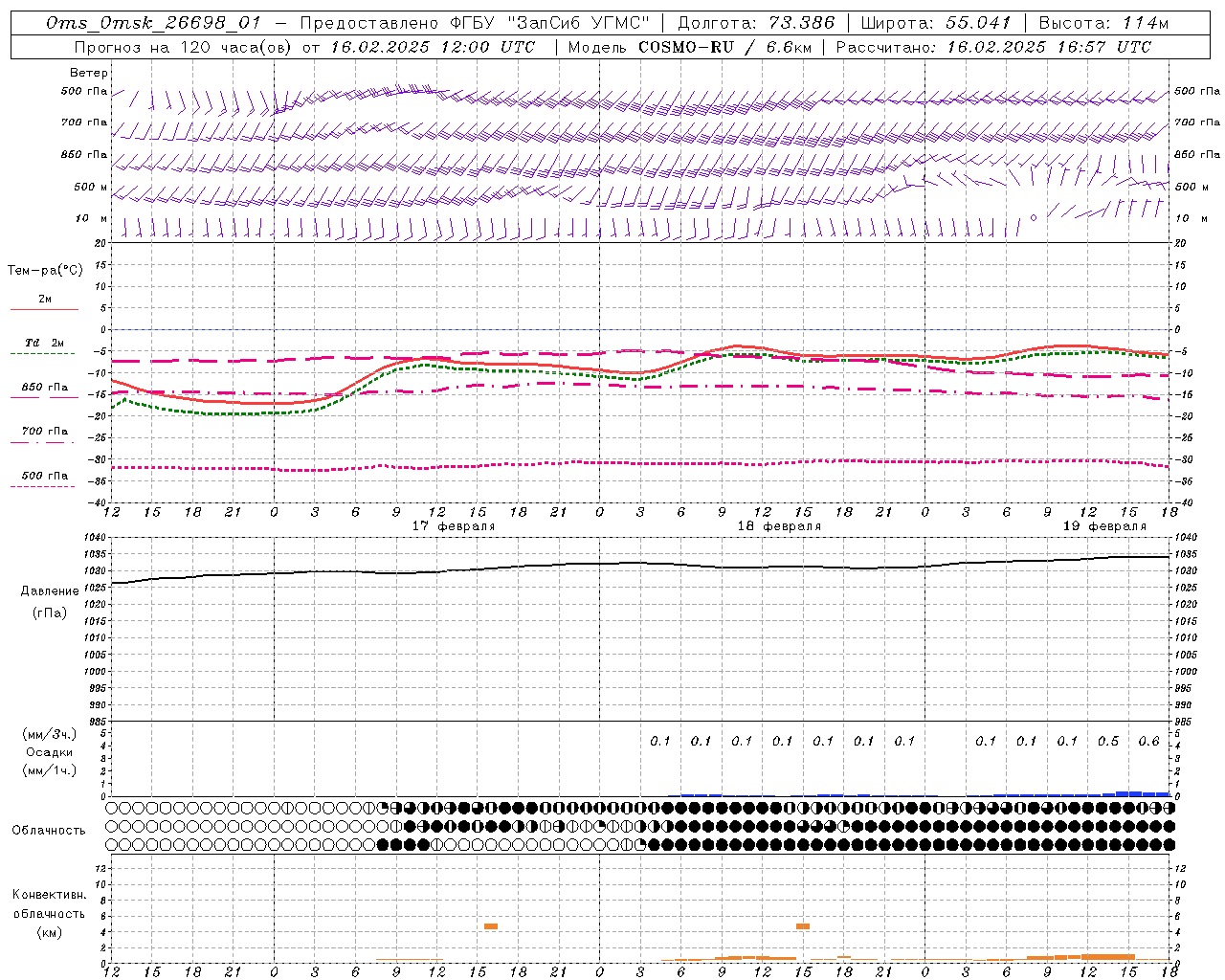Click the '(км)' convective height units label
Screen dimensions: 1225x980
tap(49, 932)
